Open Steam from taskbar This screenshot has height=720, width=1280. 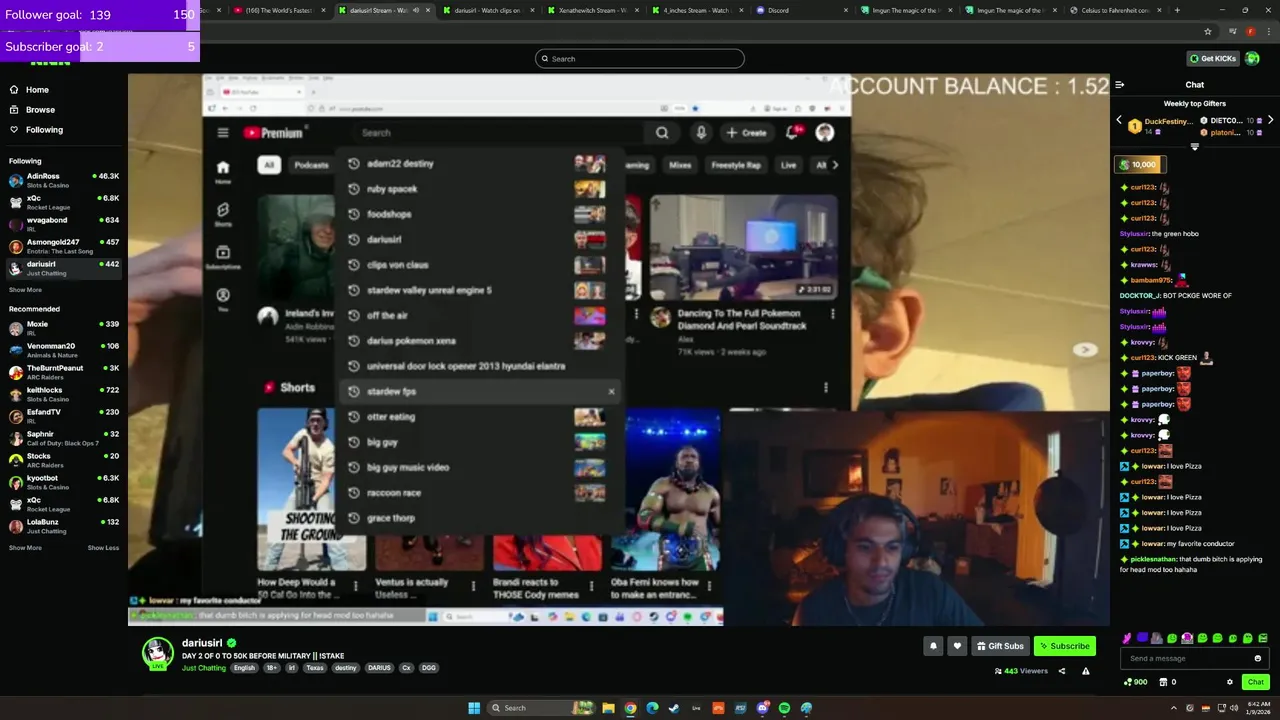(x=674, y=708)
